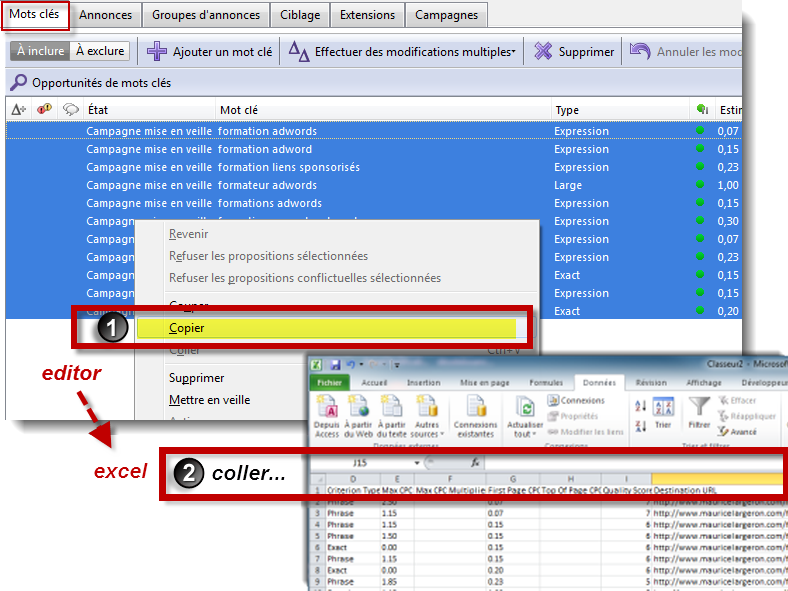Open the Campagnes tab
This screenshot has width=788, height=591.
pos(446,15)
